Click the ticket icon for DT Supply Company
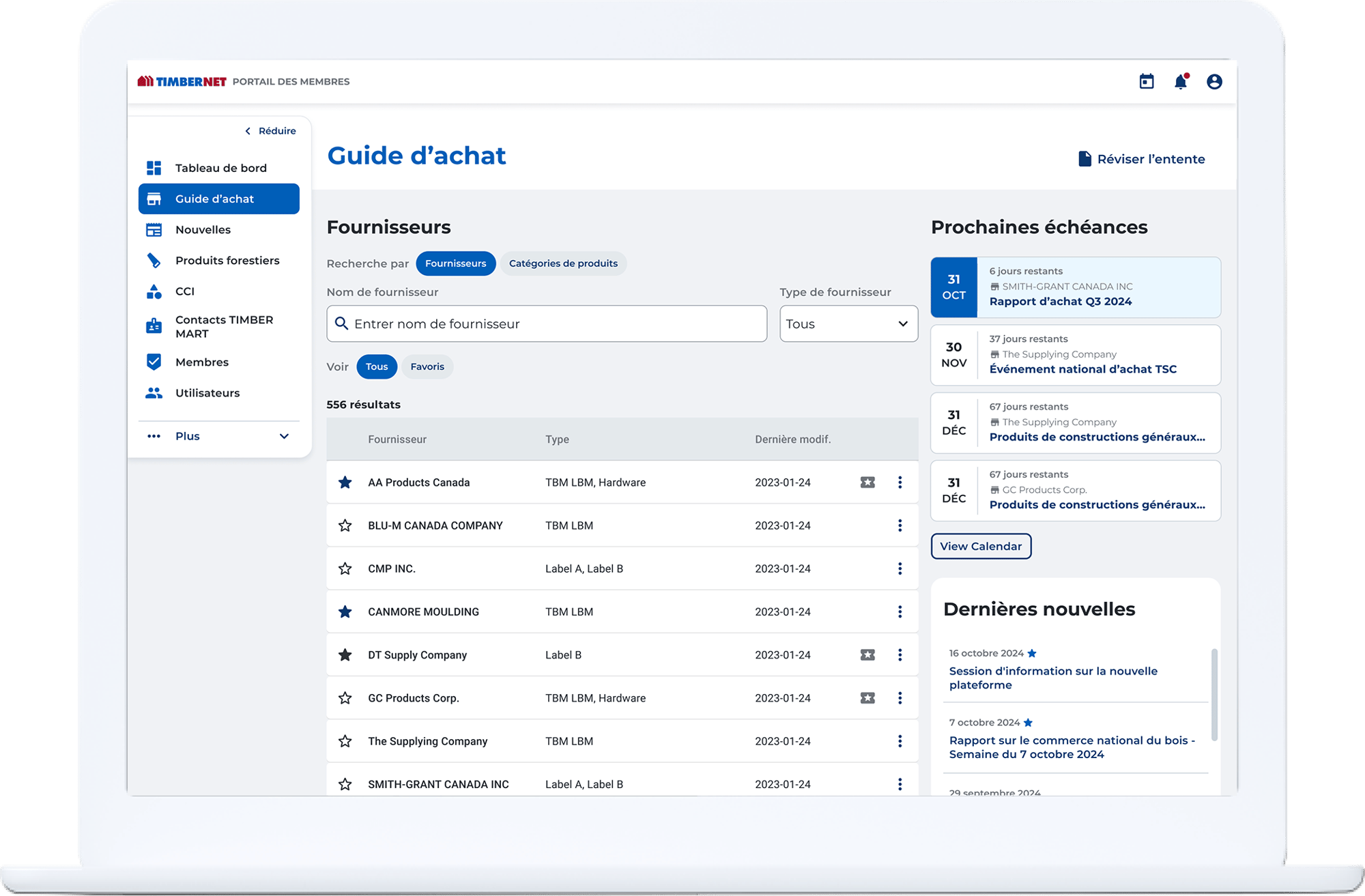The width and height of the screenshot is (1365, 896). pyautogui.click(x=867, y=655)
